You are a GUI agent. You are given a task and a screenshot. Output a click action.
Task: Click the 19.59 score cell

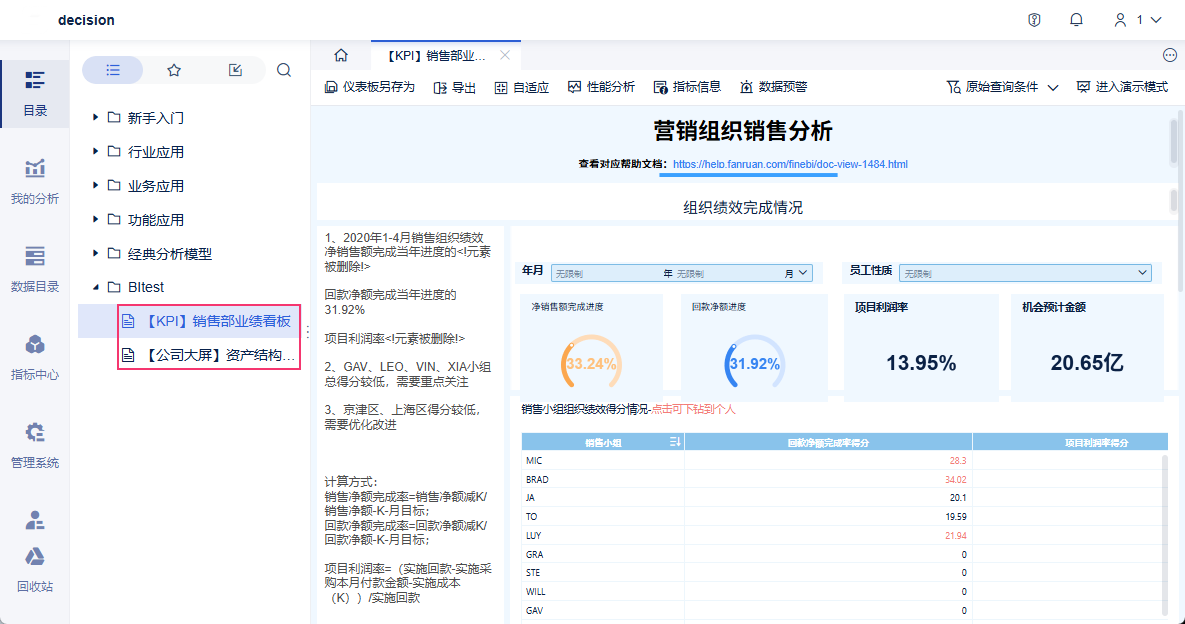828,517
